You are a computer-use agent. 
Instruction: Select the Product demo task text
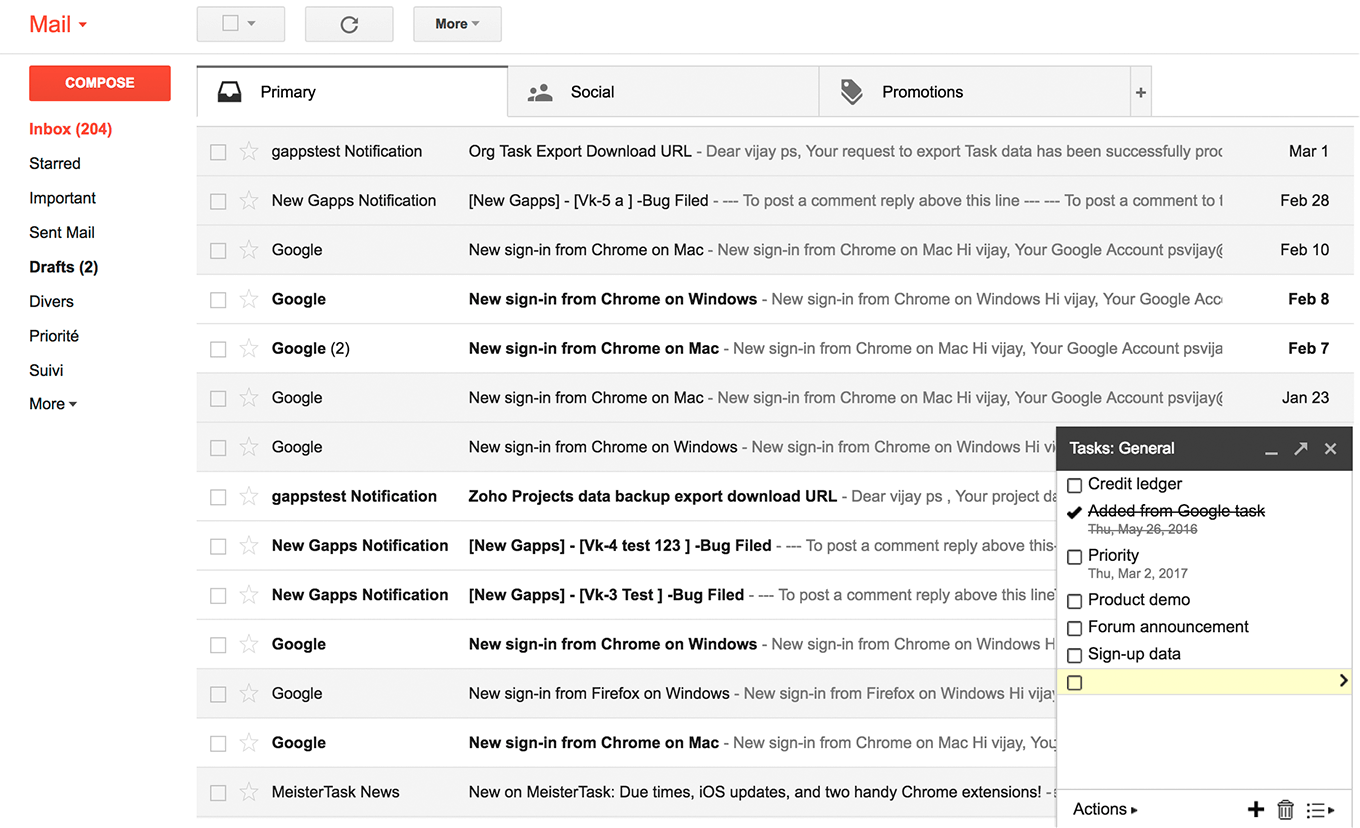click(1139, 600)
